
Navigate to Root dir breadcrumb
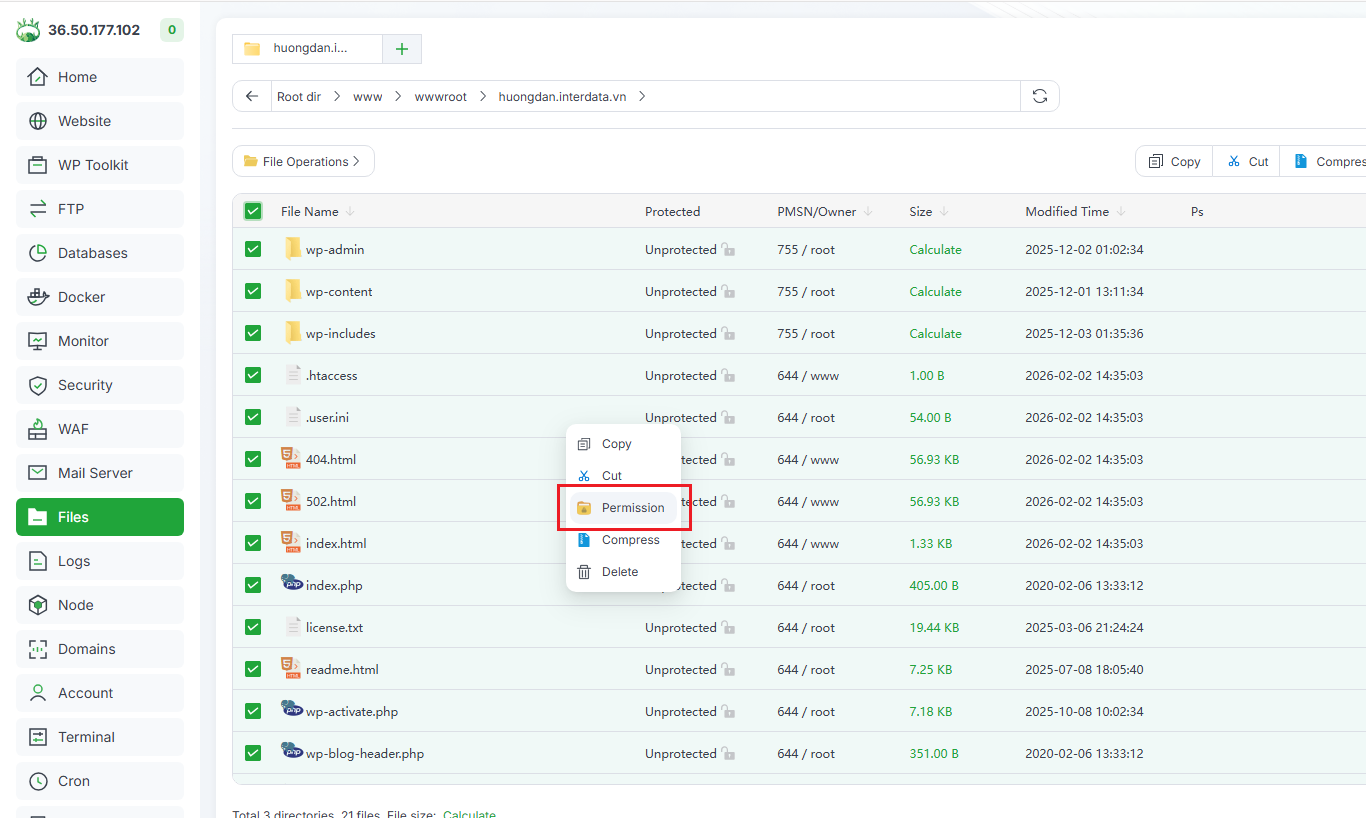[299, 97]
